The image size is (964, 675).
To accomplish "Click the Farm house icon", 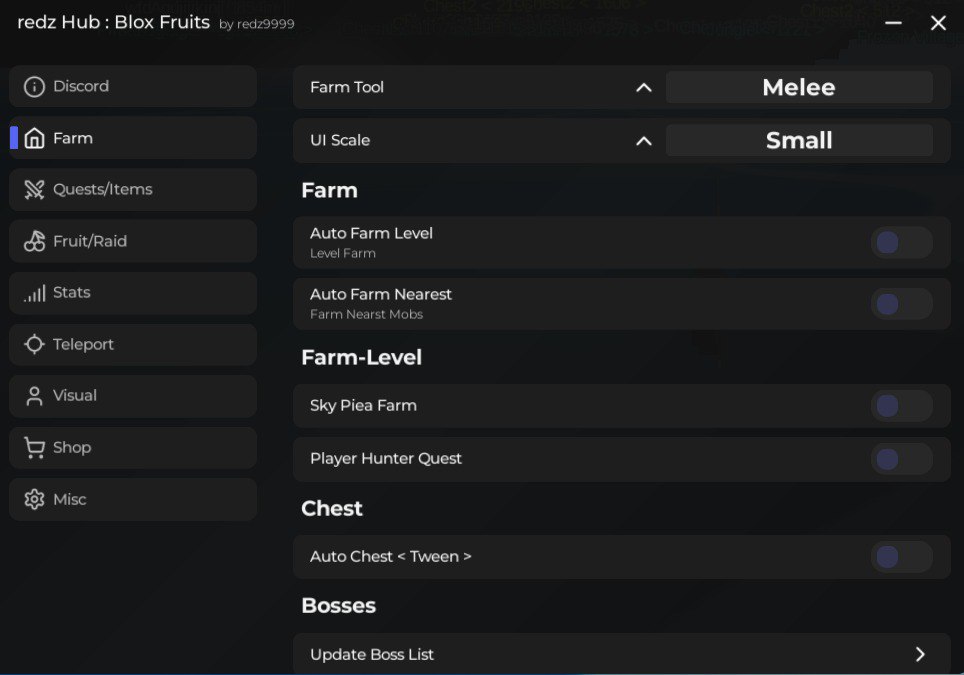I will point(35,139).
